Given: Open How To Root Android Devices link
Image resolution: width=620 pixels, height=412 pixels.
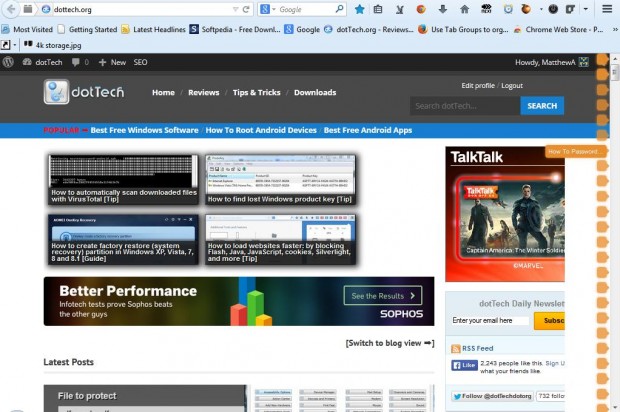Looking at the screenshot, I should pyautogui.click(x=261, y=130).
